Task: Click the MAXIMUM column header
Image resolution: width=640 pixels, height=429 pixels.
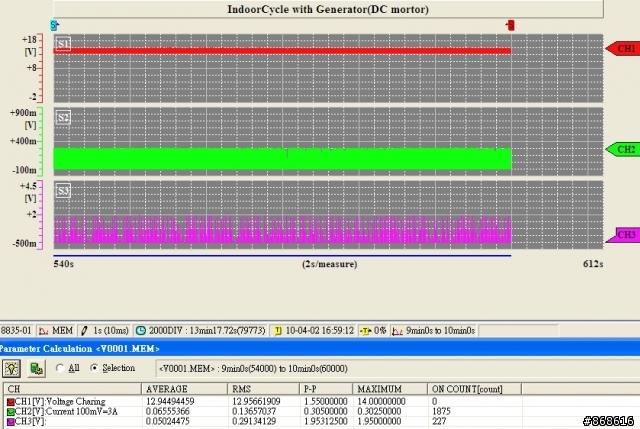Action: 390,389
